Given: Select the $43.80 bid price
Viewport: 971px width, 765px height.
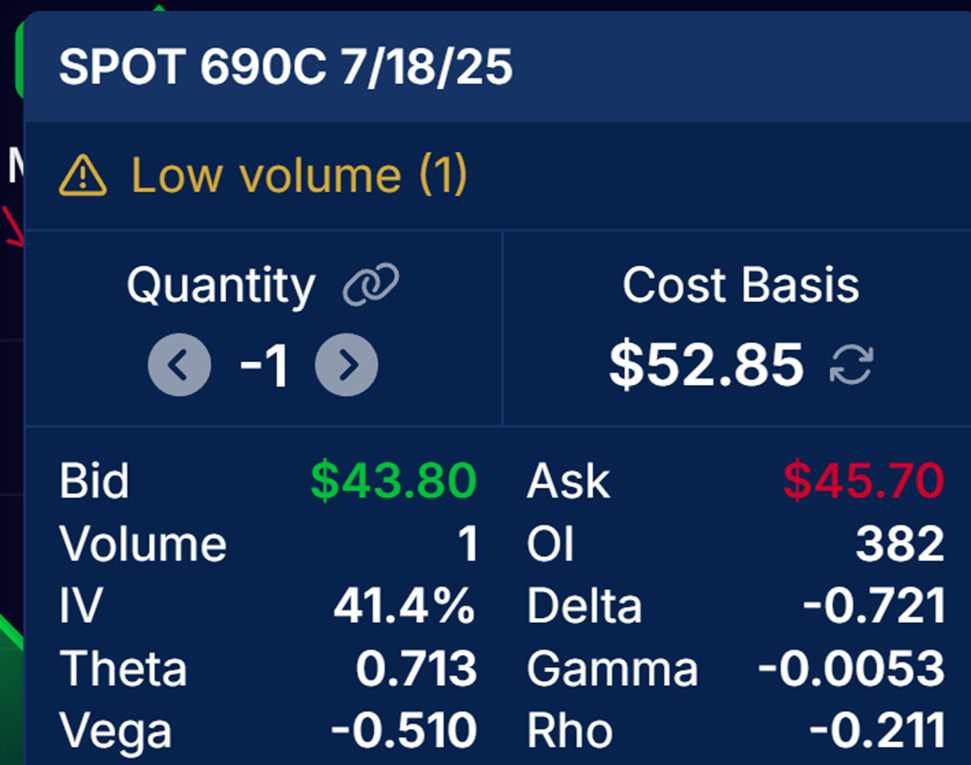Looking at the screenshot, I should tap(393, 480).
